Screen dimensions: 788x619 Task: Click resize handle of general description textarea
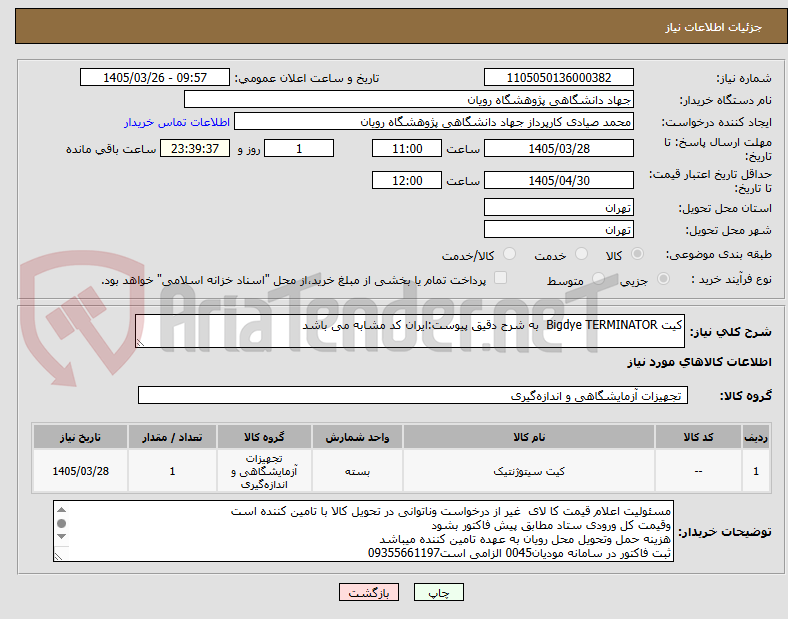(140, 343)
